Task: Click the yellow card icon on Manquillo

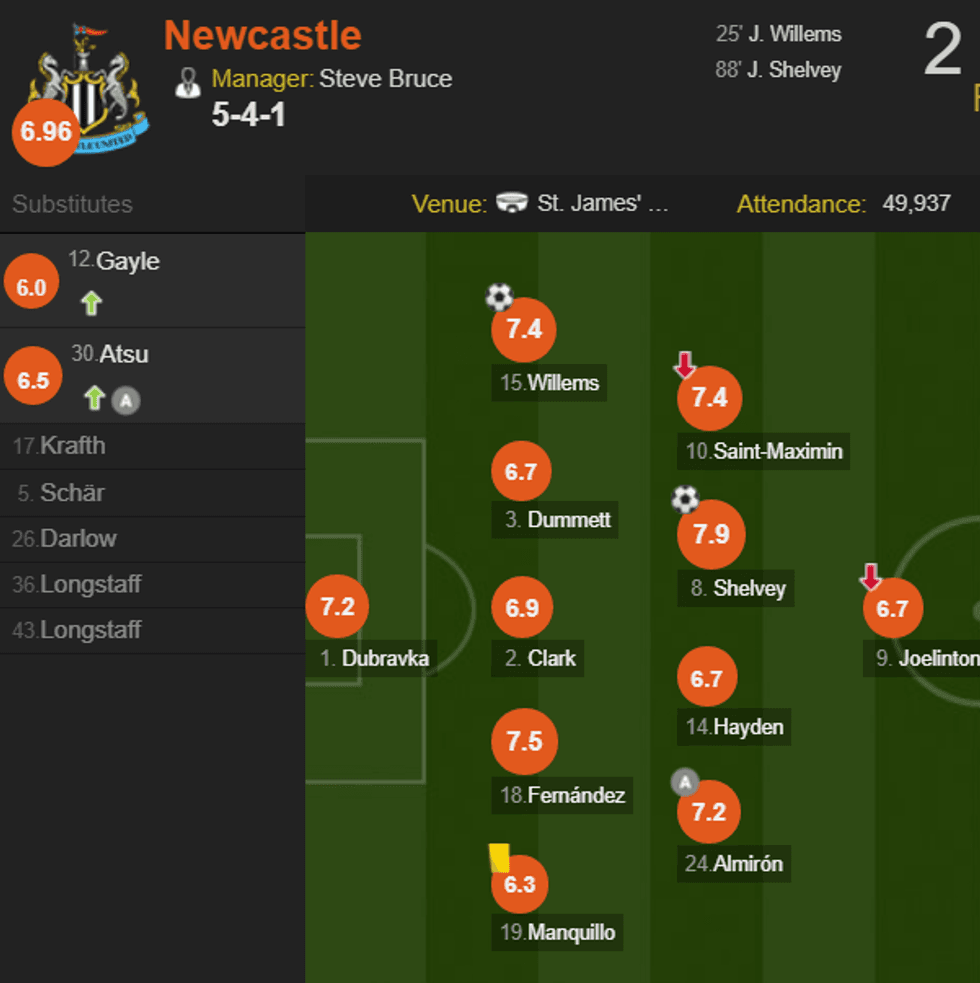Action: tap(499, 858)
